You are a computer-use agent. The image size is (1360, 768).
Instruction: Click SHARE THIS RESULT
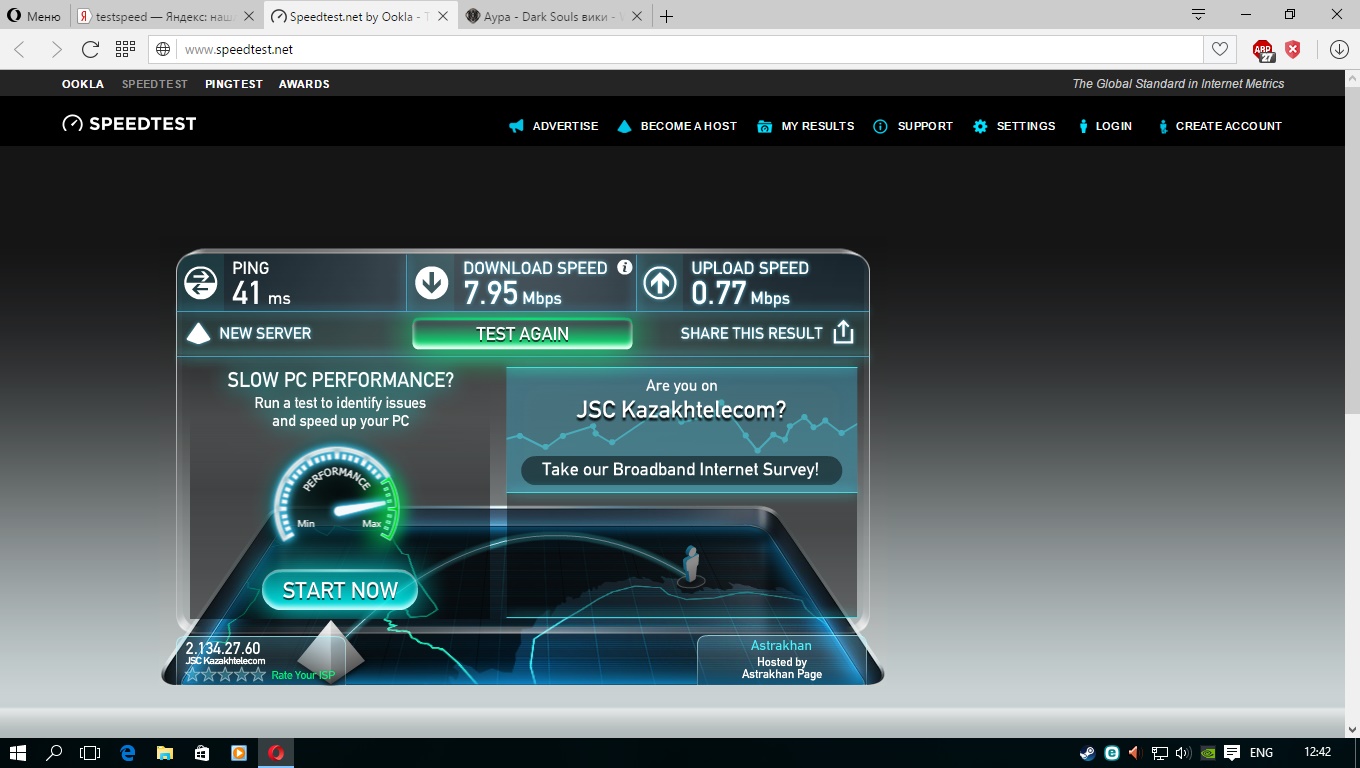click(x=767, y=333)
